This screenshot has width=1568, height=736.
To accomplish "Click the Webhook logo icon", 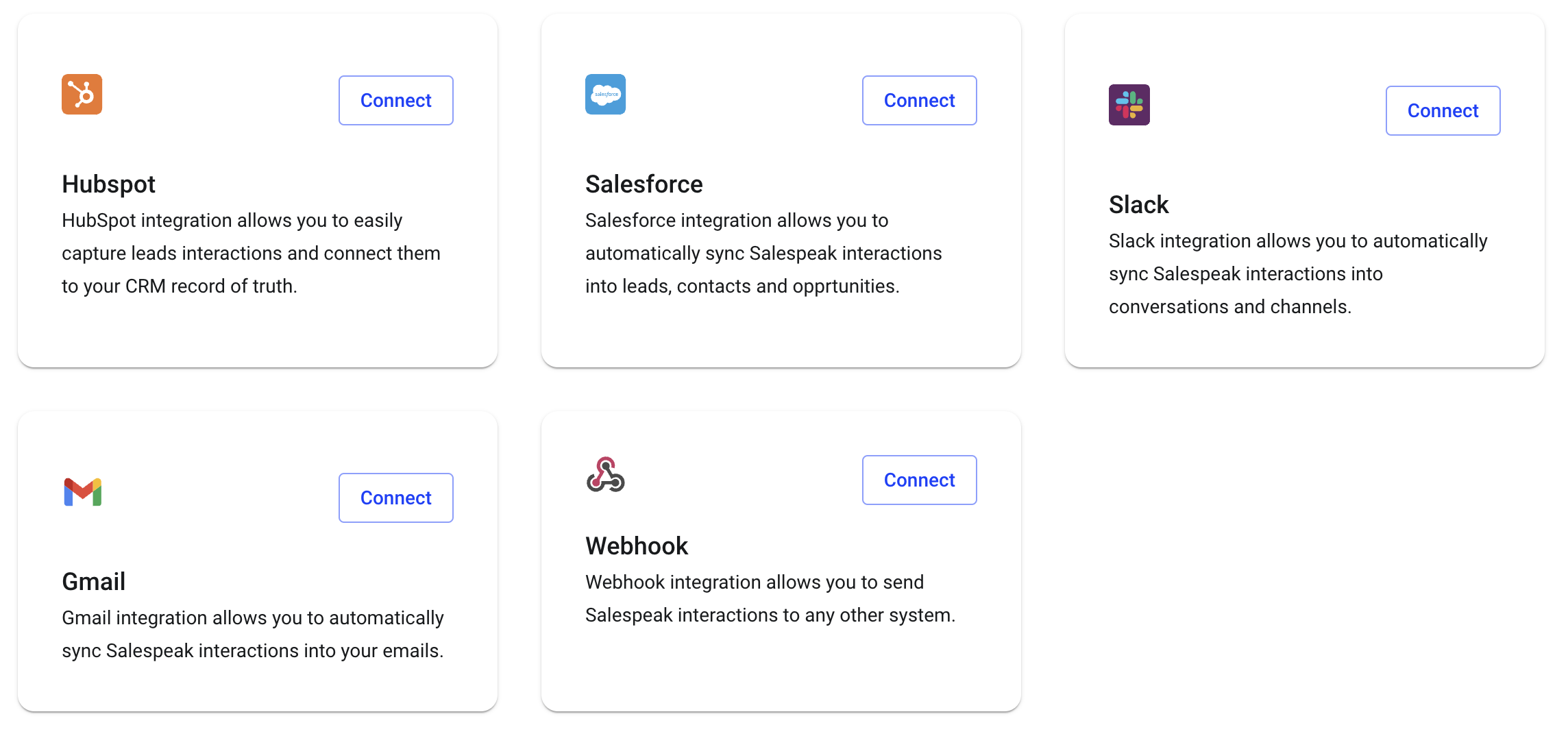I will pyautogui.click(x=606, y=474).
